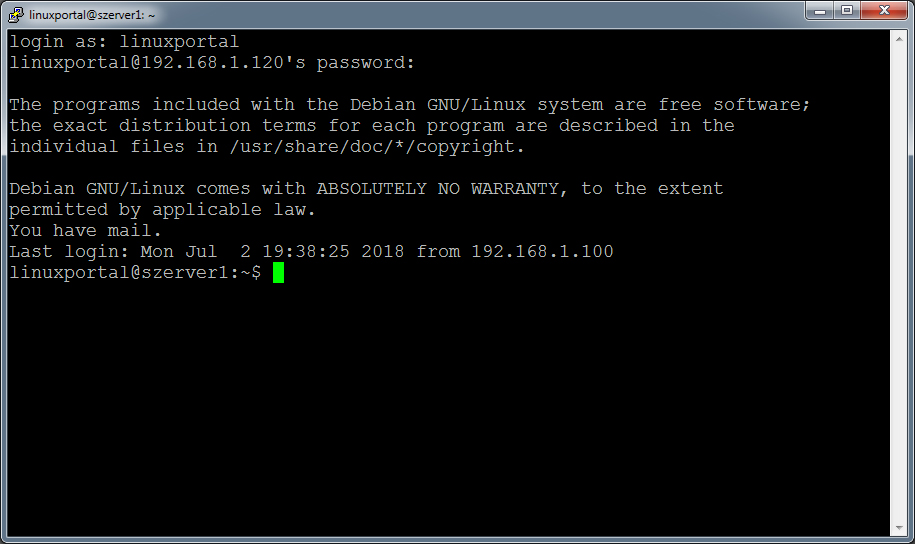Click the "Last login:" label
Image resolution: width=915 pixels, height=544 pixels.
(x=69, y=252)
